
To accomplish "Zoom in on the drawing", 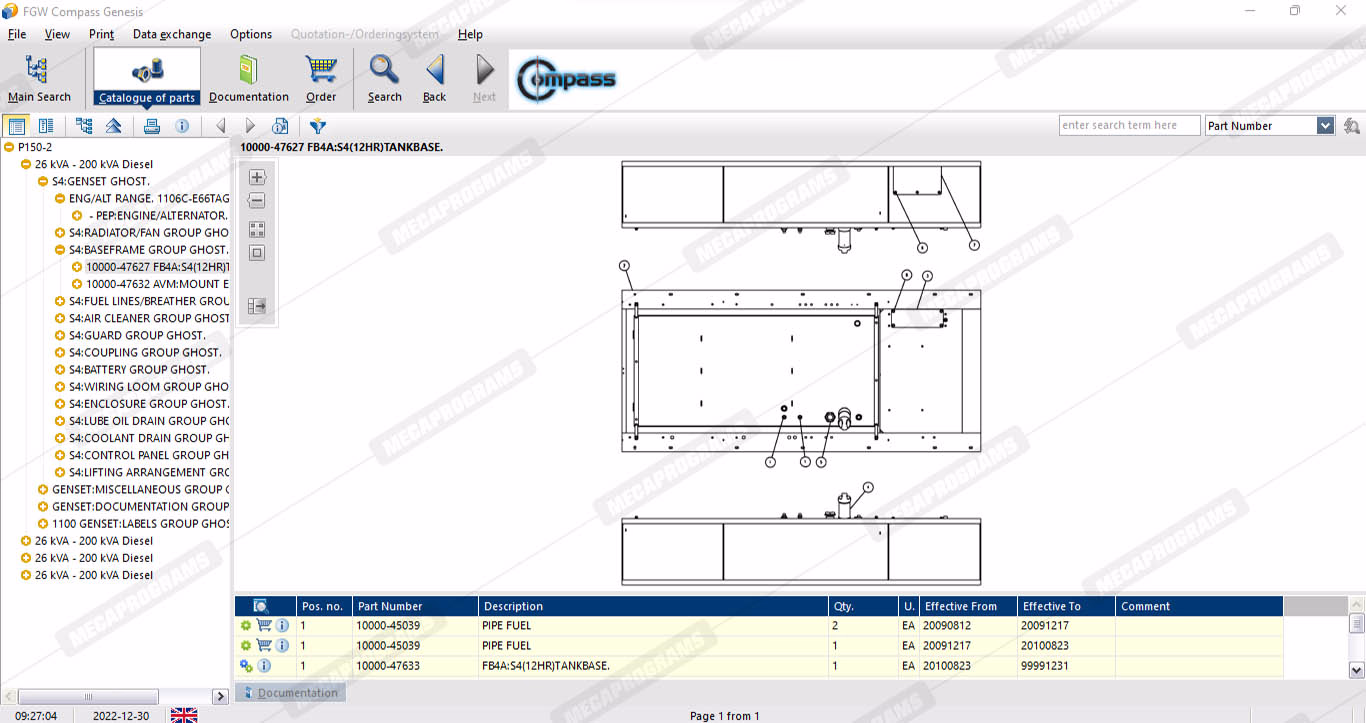I will click(x=257, y=177).
